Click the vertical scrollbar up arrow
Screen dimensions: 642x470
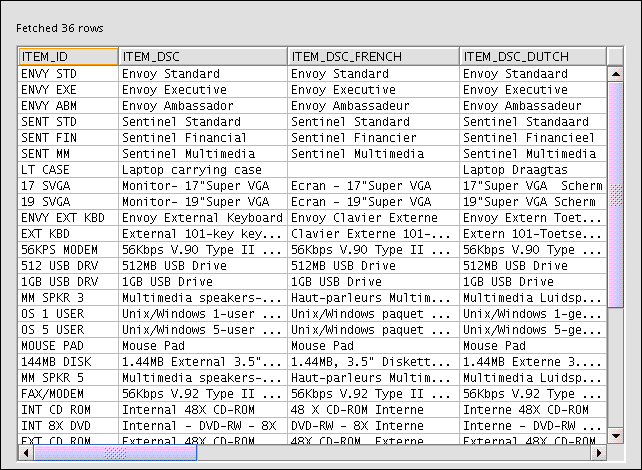615,73
